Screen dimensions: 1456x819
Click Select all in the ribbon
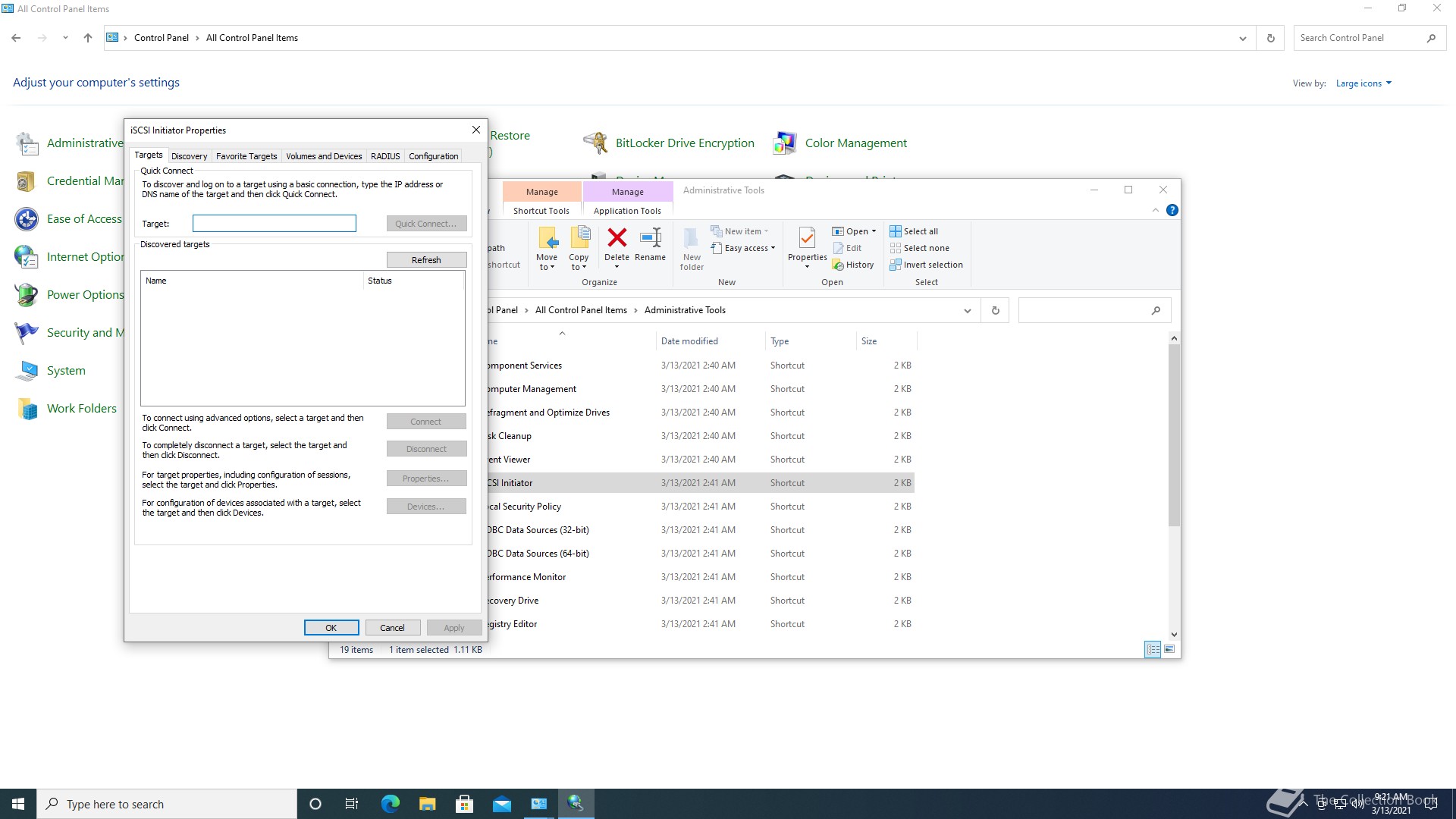[x=914, y=231]
